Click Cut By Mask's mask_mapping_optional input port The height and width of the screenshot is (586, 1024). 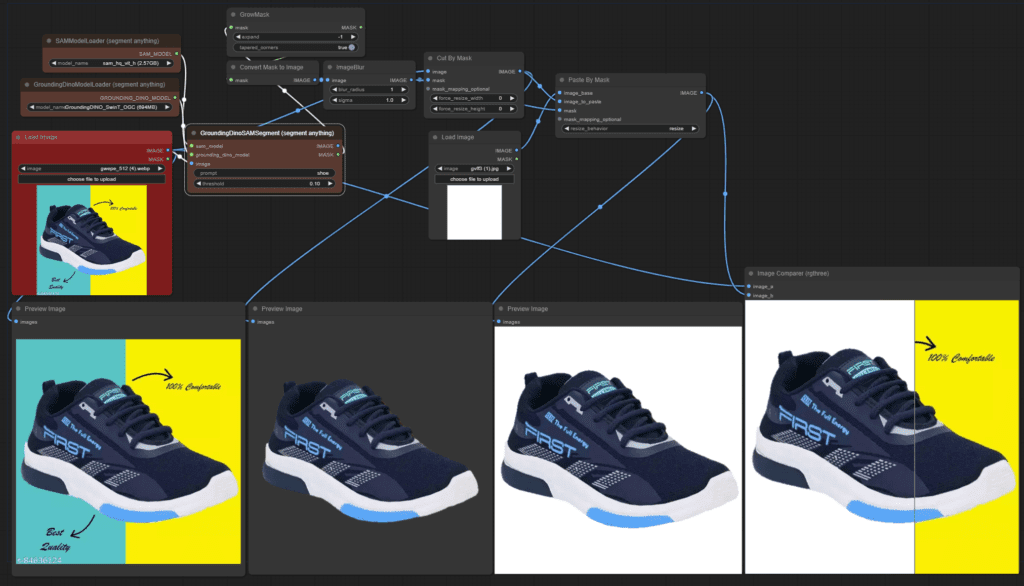coord(428,89)
